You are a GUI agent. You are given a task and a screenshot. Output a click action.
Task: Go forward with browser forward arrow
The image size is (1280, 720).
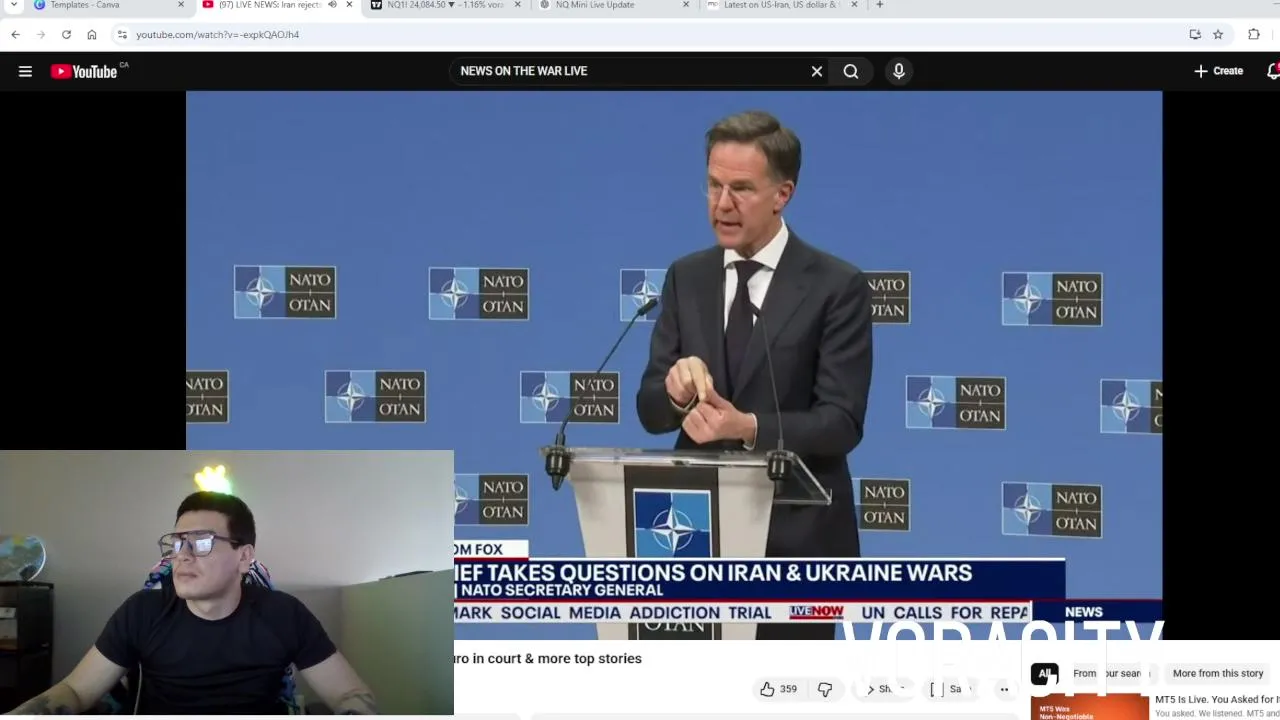tap(41, 34)
